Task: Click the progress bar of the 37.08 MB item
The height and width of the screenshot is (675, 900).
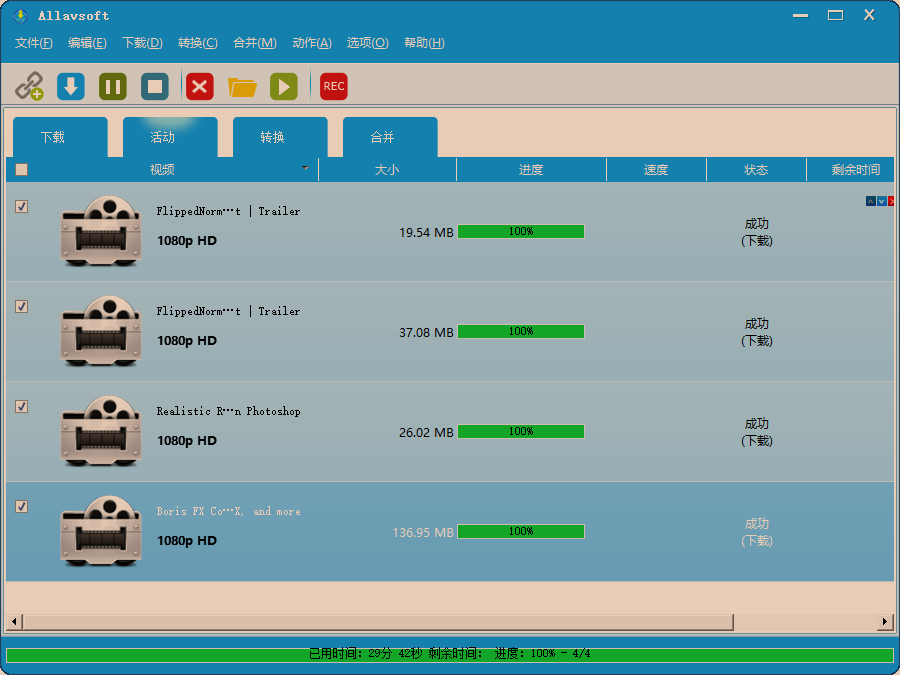Action: [x=521, y=331]
